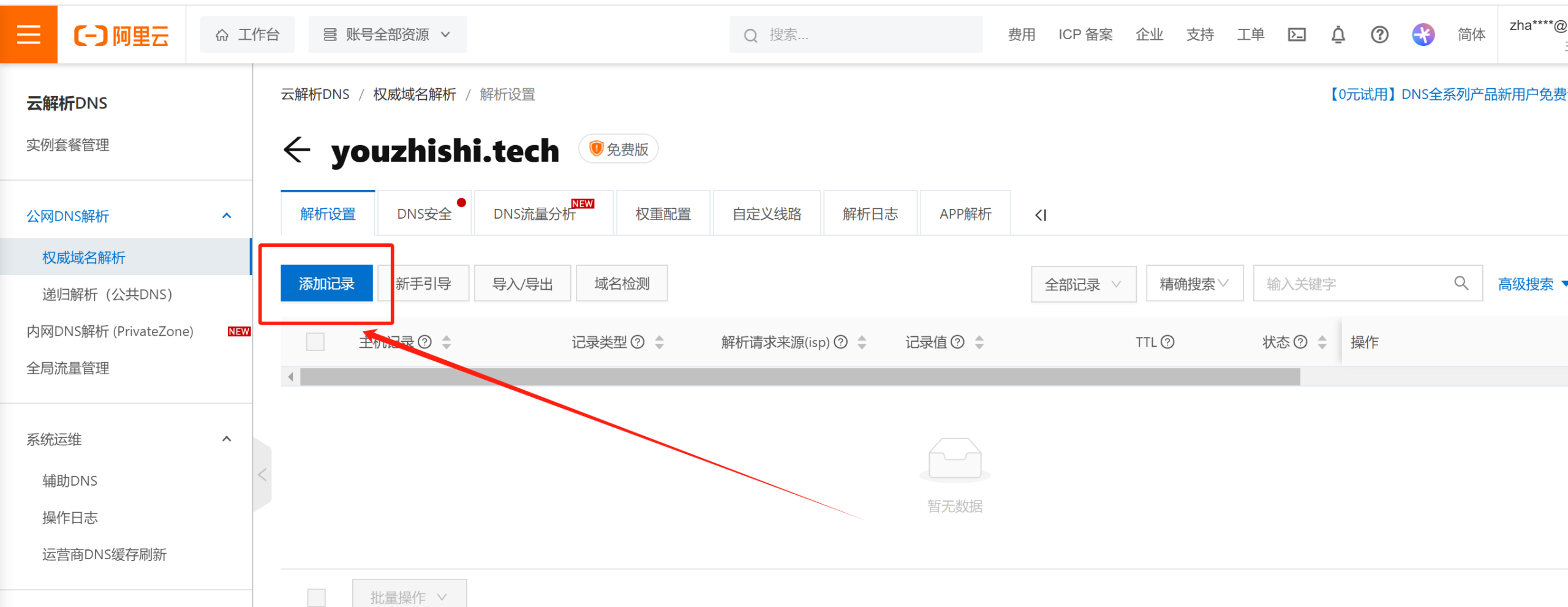
Task: Click the 域名检测 button
Action: point(622,284)
